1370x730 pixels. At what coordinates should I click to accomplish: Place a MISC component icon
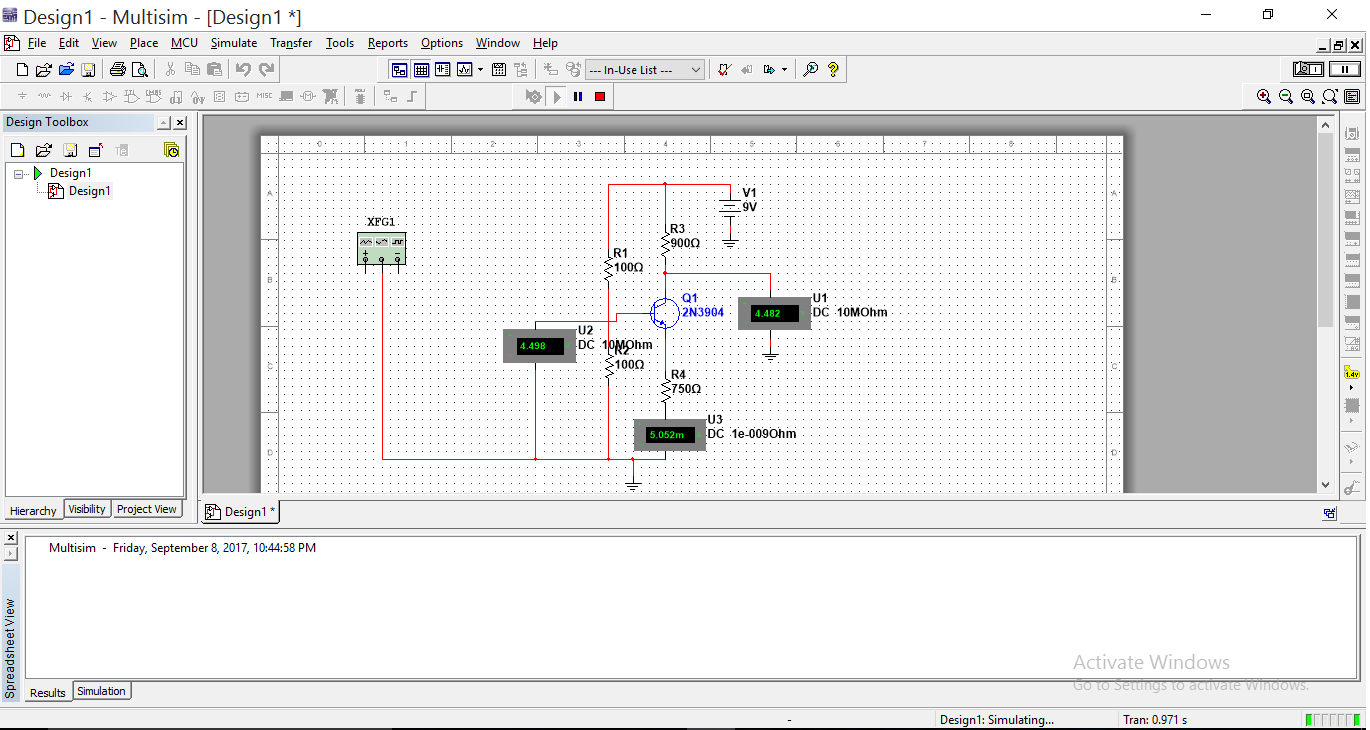[x=264, y=97]
